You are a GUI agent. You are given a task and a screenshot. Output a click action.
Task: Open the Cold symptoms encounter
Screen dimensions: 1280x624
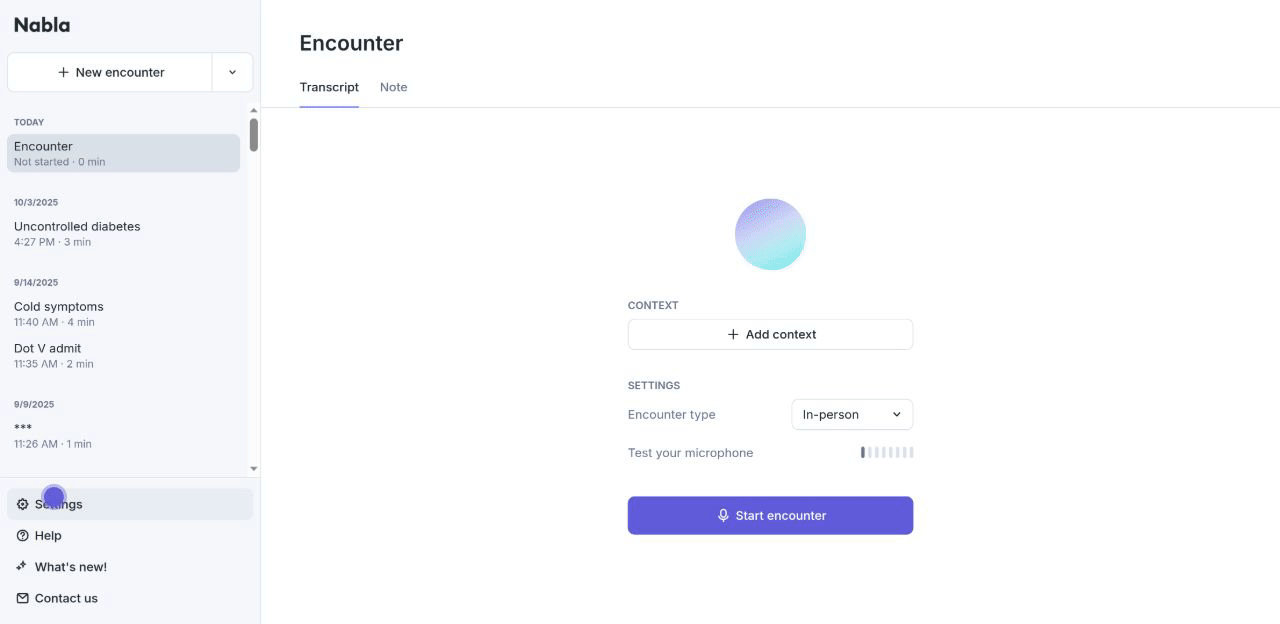click(59, 313)
